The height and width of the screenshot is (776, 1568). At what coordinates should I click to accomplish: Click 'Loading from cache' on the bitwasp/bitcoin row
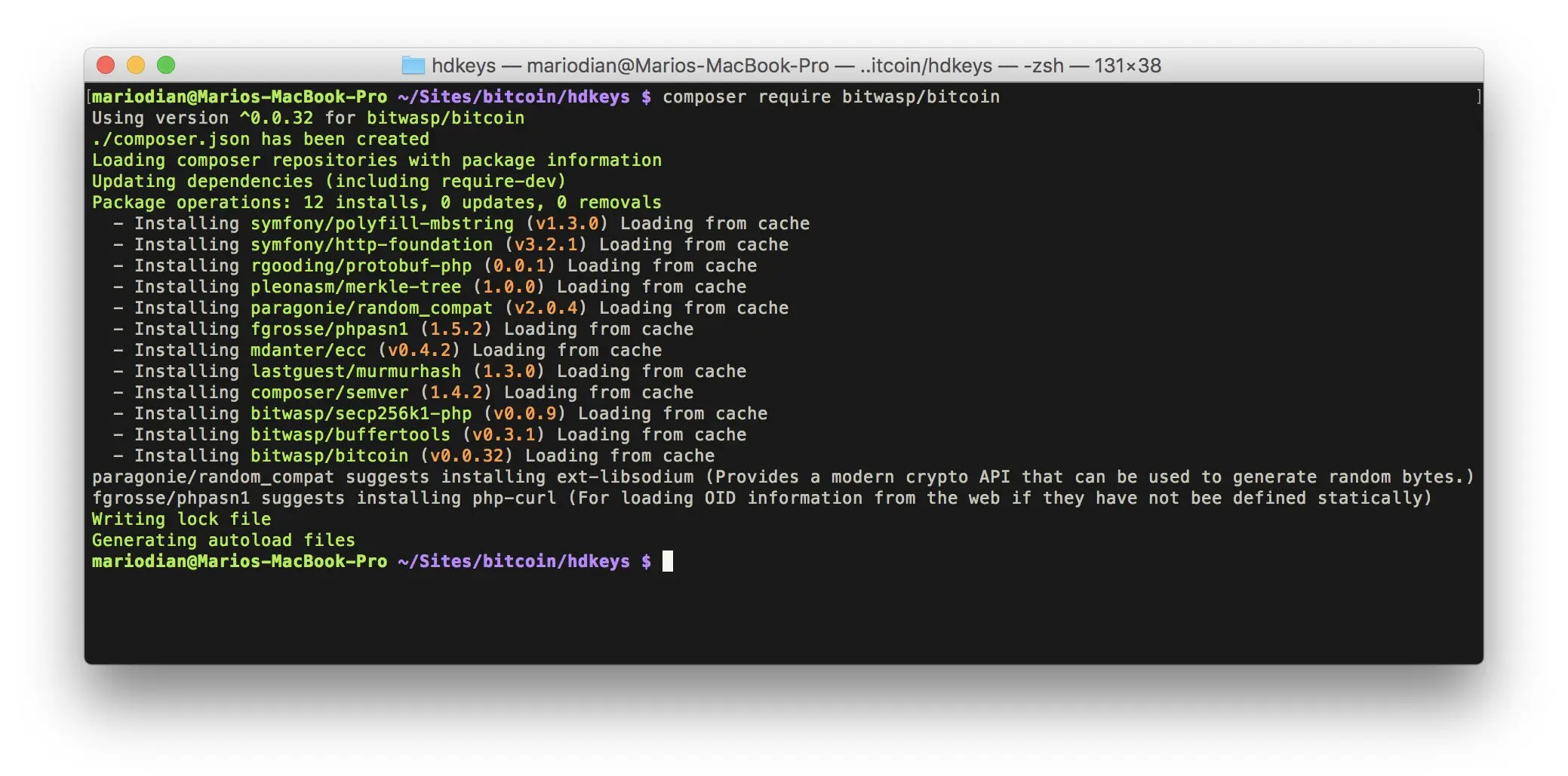[x=620, y=455]
